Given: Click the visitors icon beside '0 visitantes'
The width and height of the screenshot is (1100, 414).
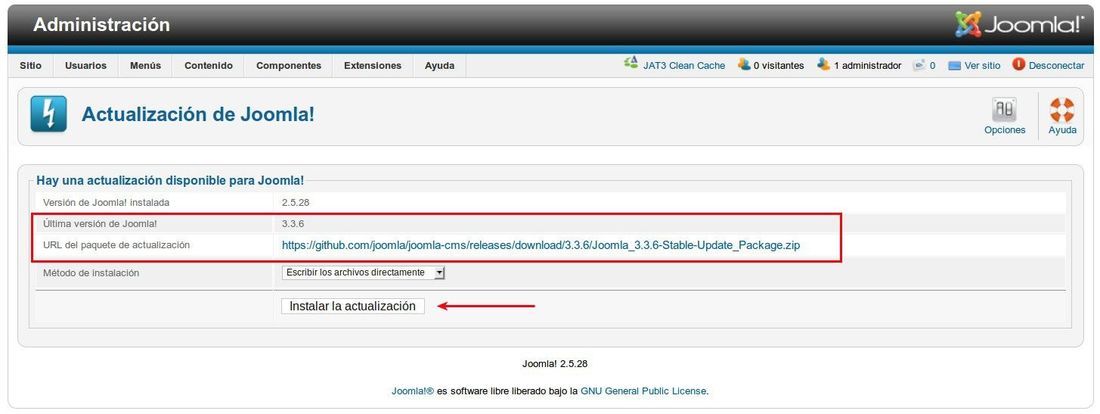Looking at the screenshot, I should (x=744, y=65).
